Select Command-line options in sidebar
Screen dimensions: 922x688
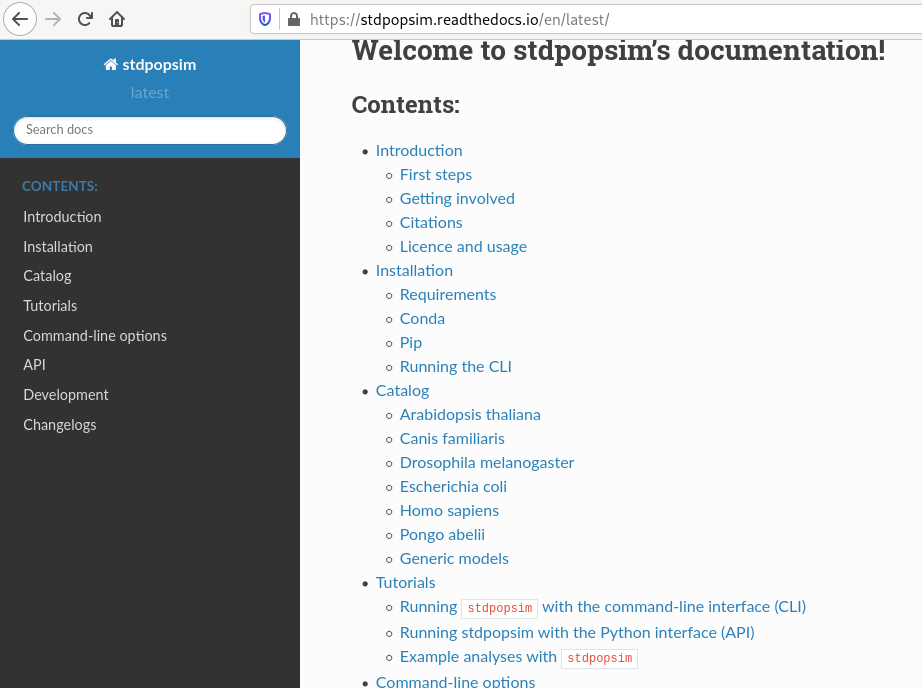click(94, 336)
